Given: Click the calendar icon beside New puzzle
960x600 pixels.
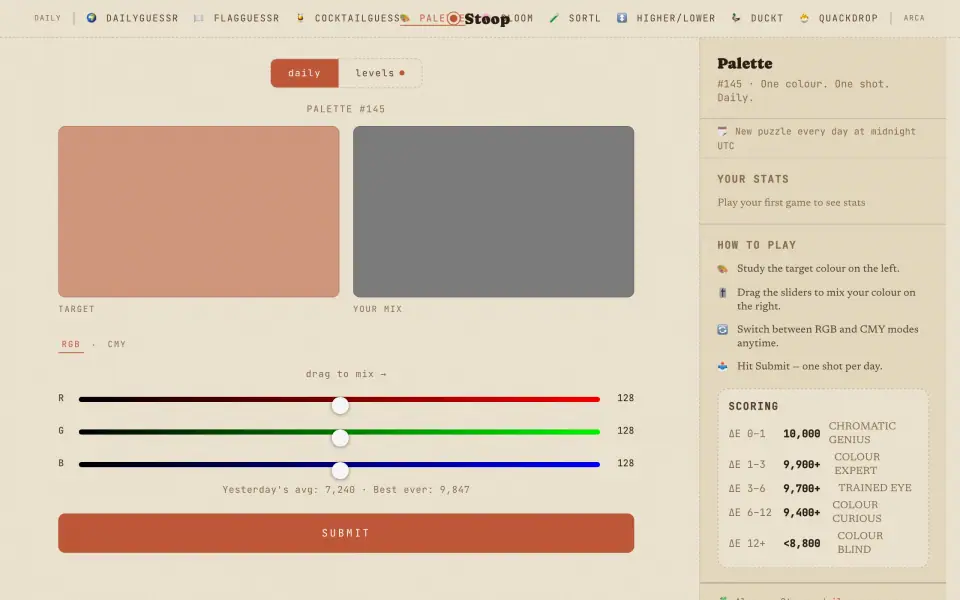Looking at the screenshot, I should 722,131.
